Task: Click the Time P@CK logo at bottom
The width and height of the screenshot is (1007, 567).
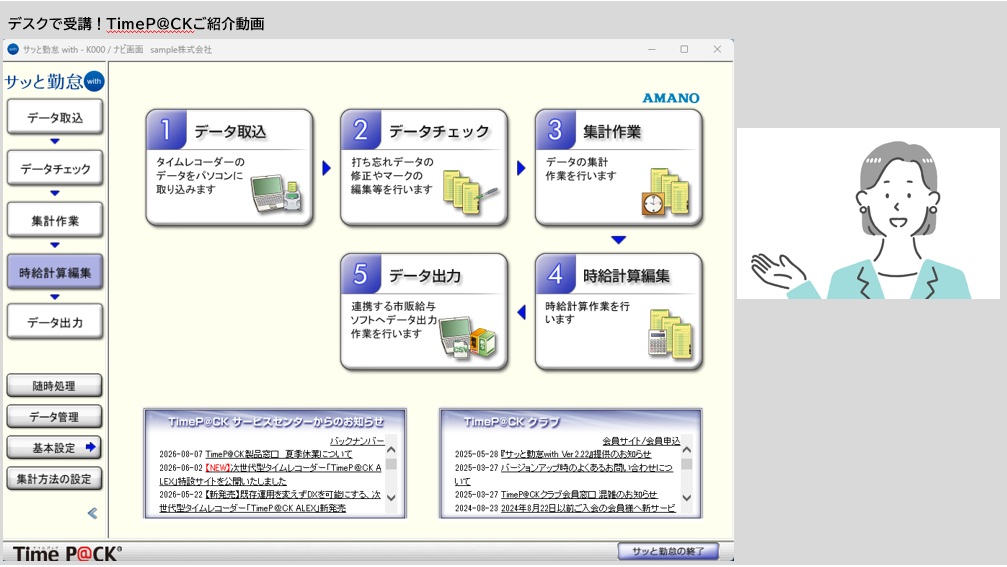Action: [x=67, y=554]
